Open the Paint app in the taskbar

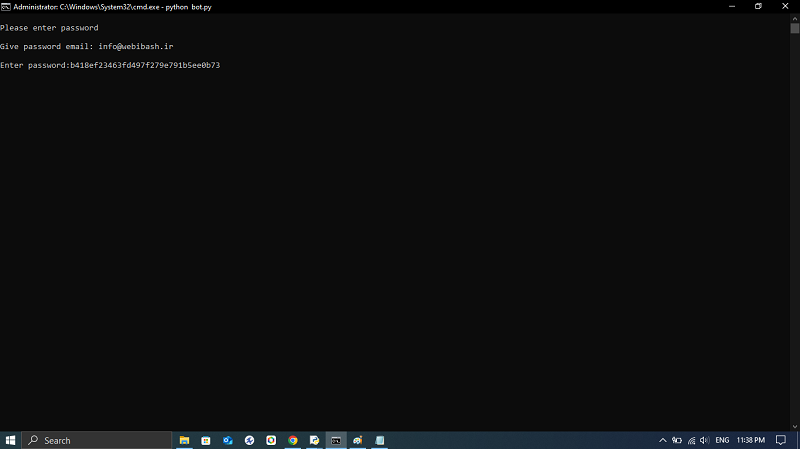tap(358, 440)
